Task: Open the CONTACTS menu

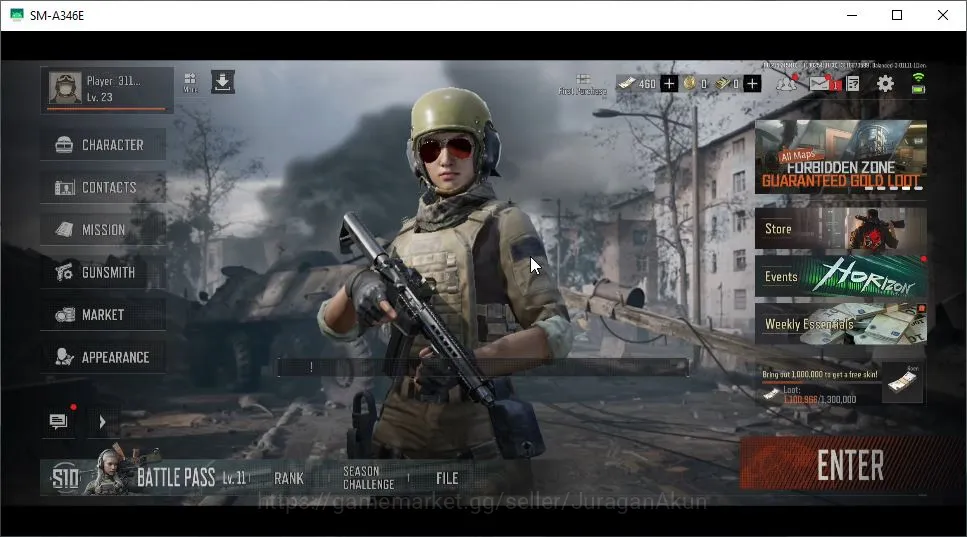Action: 103,187
